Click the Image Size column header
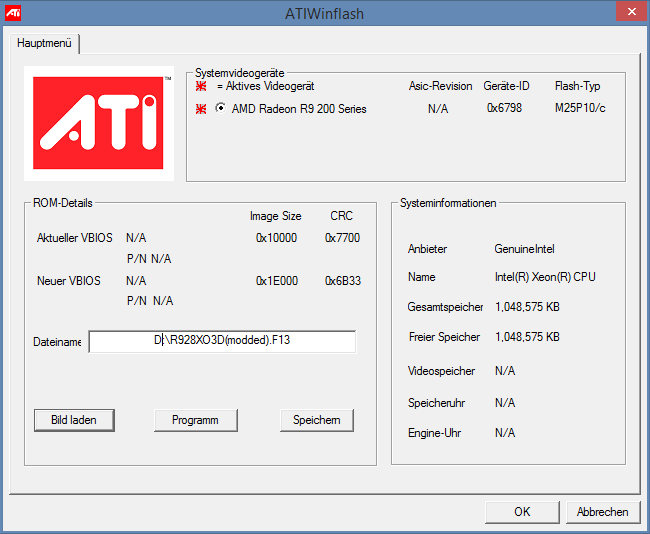This screenshot has height=534, width=650. pos(276,216)
